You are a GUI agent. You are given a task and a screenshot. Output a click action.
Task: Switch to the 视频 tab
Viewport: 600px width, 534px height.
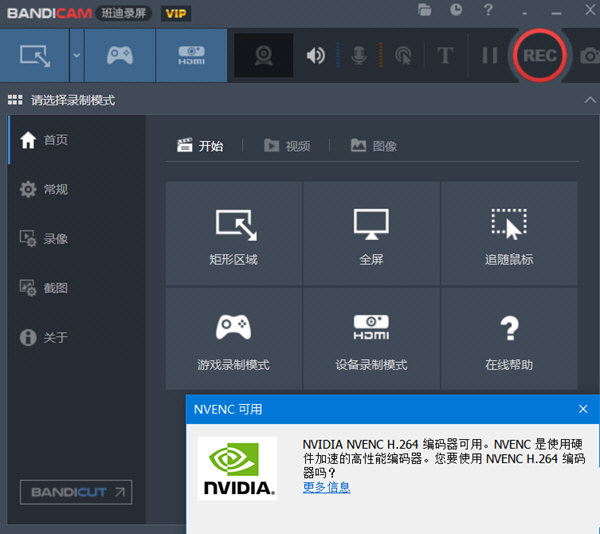287,146
